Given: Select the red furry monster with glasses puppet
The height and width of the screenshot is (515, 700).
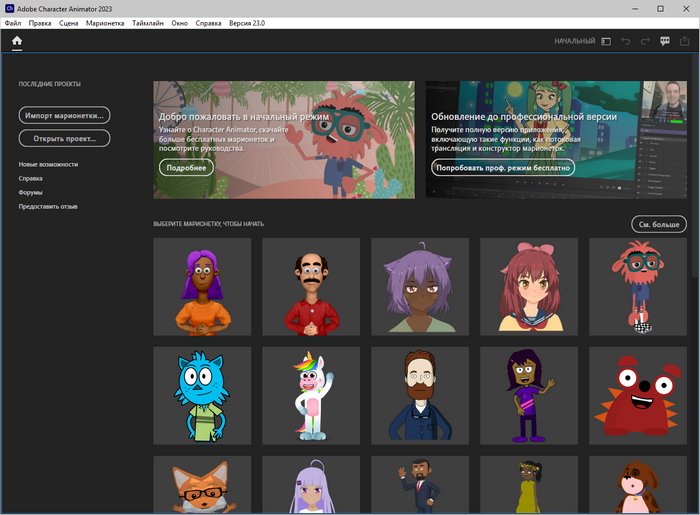Looking at the screenshot, I should click(x=638, y=287).
